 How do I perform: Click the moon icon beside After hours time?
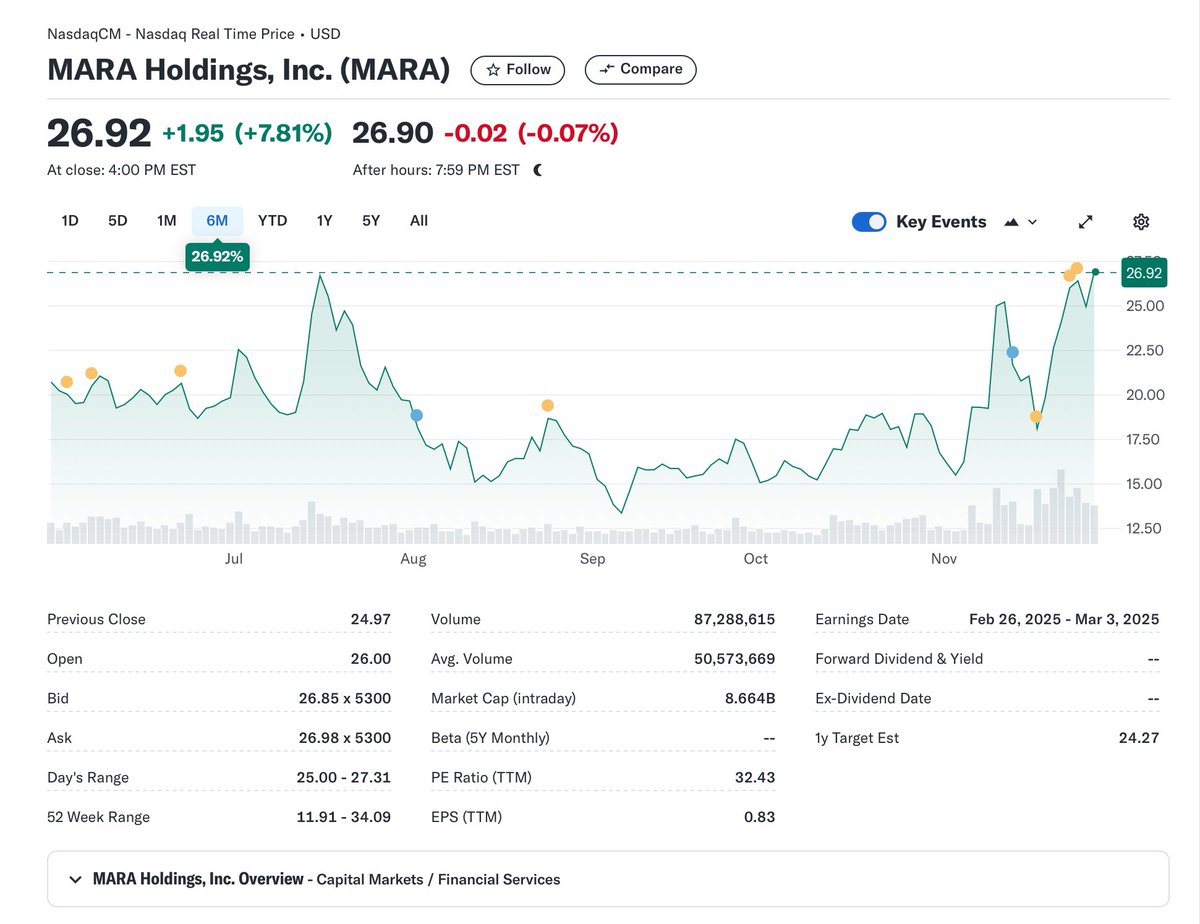point(537,169)
